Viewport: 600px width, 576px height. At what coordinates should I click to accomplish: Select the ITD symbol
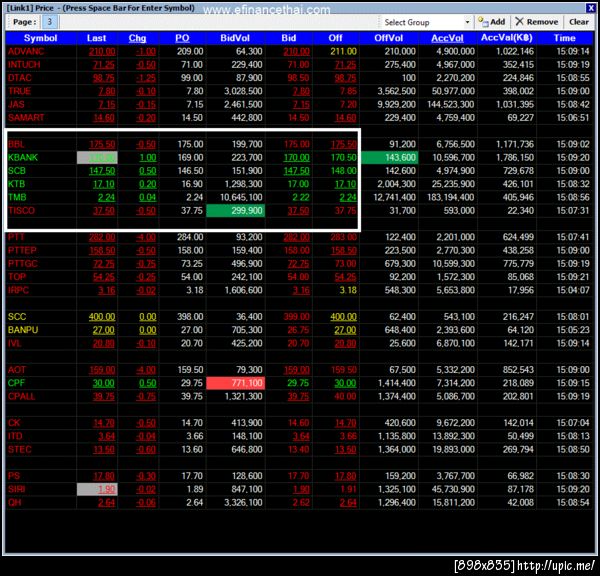tap(15, 436)
